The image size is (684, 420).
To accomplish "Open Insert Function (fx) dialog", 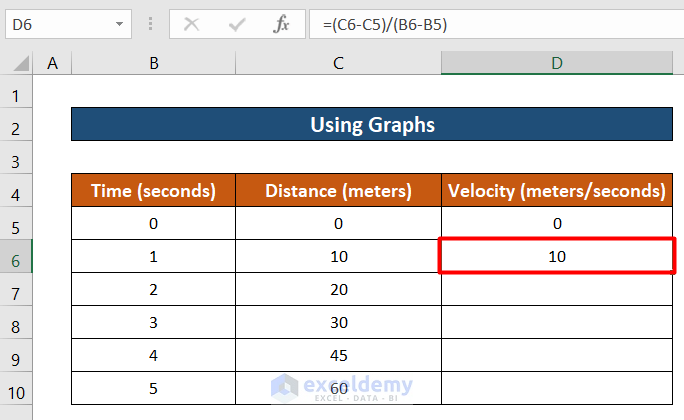I will pyautogui.click(x=282, y=23).
